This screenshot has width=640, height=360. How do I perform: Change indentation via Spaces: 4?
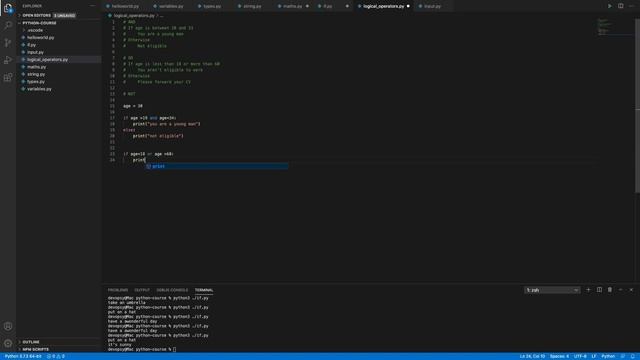(559, 356)
